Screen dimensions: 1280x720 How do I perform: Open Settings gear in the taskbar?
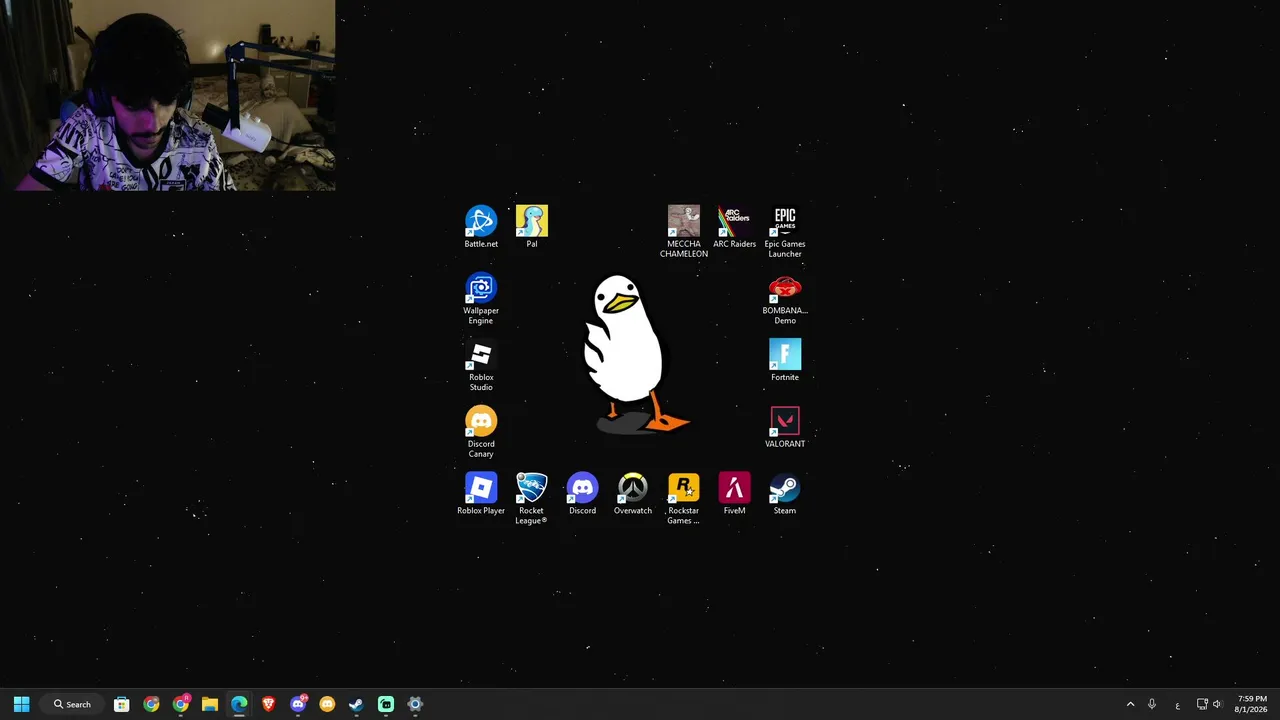415,704
